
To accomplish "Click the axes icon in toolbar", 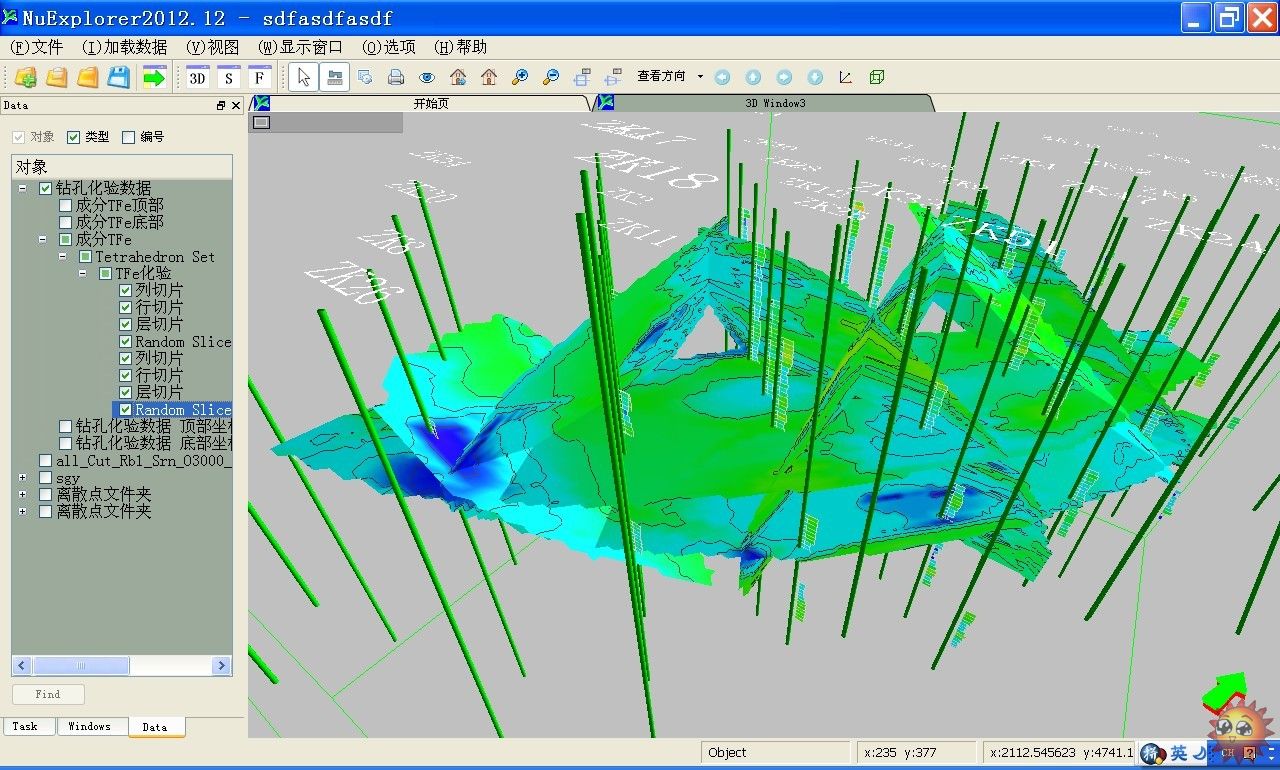I will point(846,77).
